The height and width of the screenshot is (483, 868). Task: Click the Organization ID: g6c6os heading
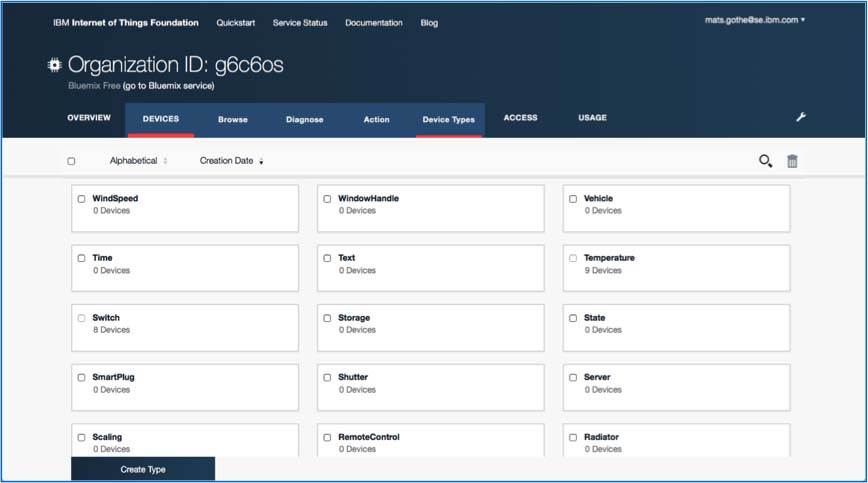tap(175, 65)
